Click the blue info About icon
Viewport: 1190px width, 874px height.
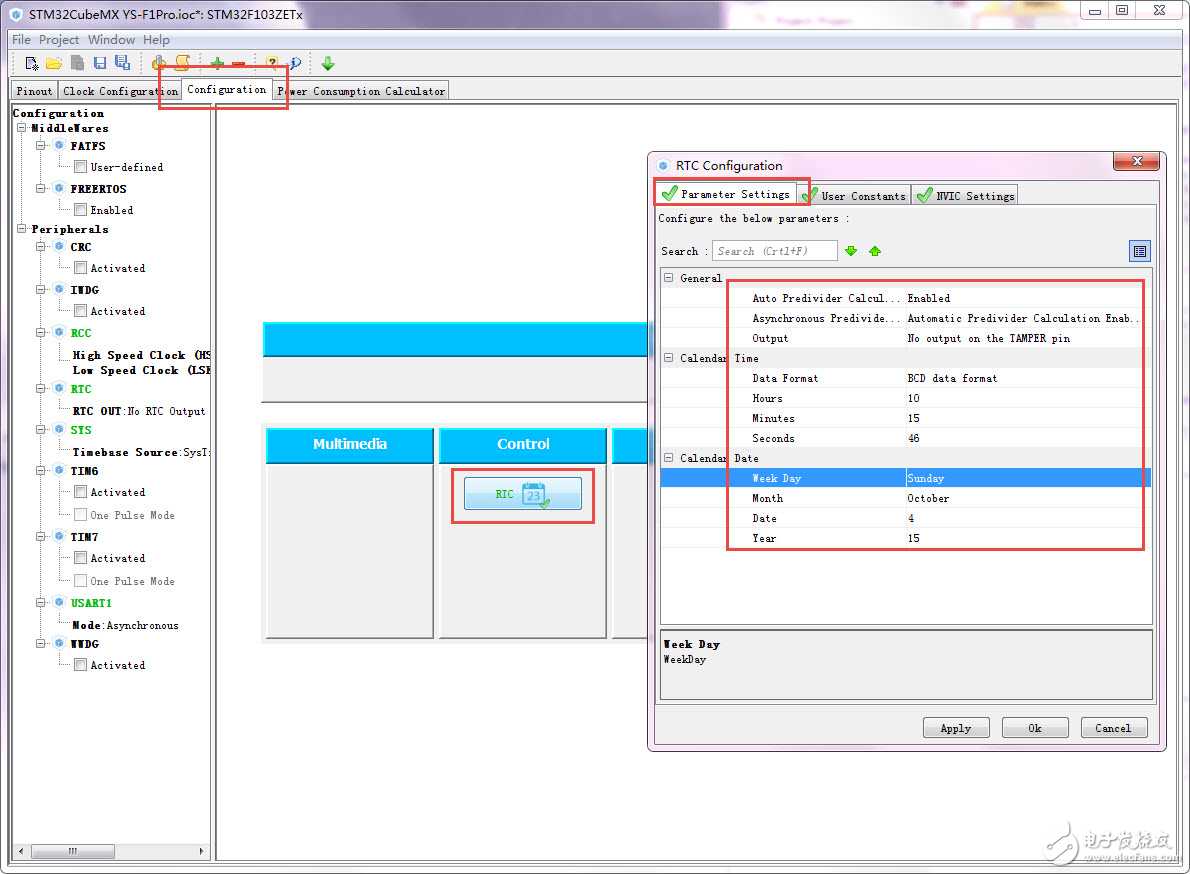tap(294, 64)
